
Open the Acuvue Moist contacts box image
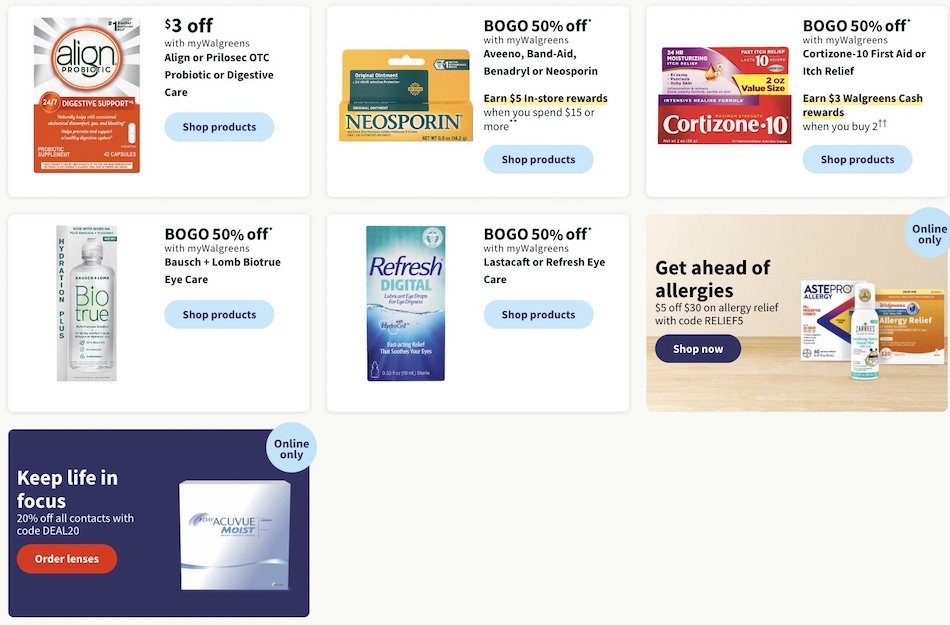(235, 535)
